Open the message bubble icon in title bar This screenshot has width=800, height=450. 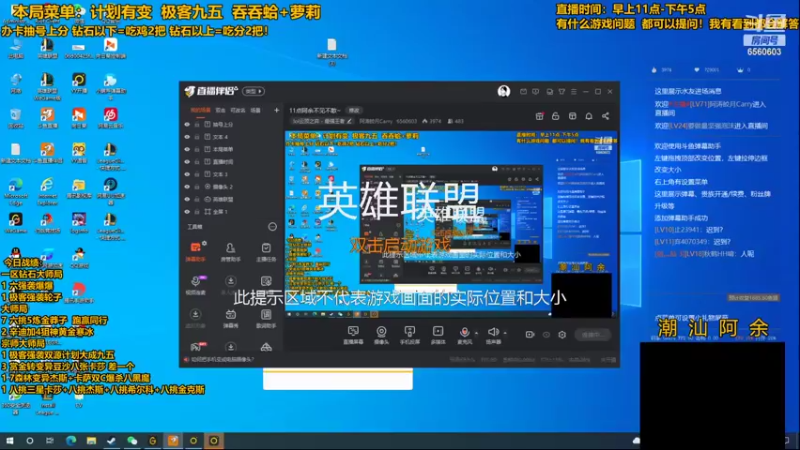535,92
